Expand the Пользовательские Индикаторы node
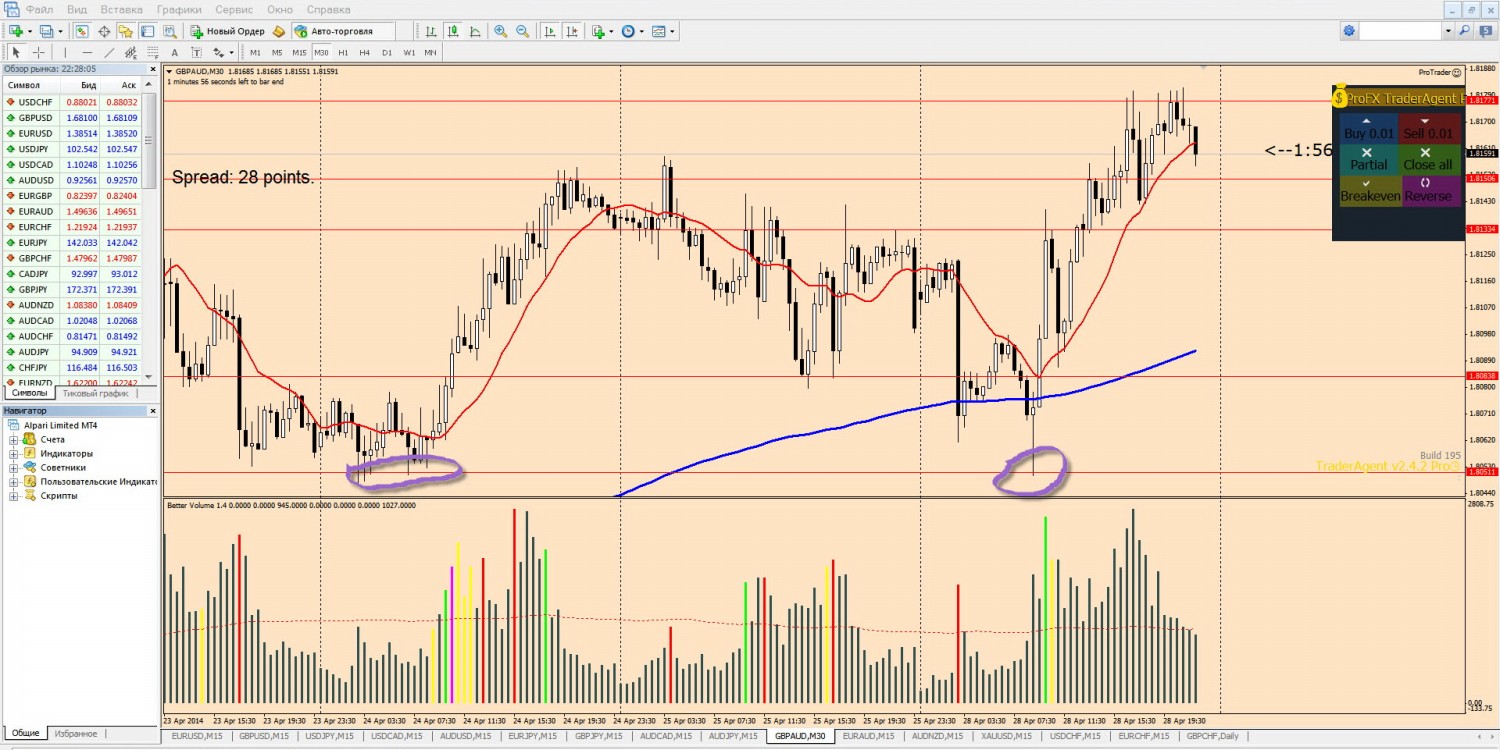 14,482
